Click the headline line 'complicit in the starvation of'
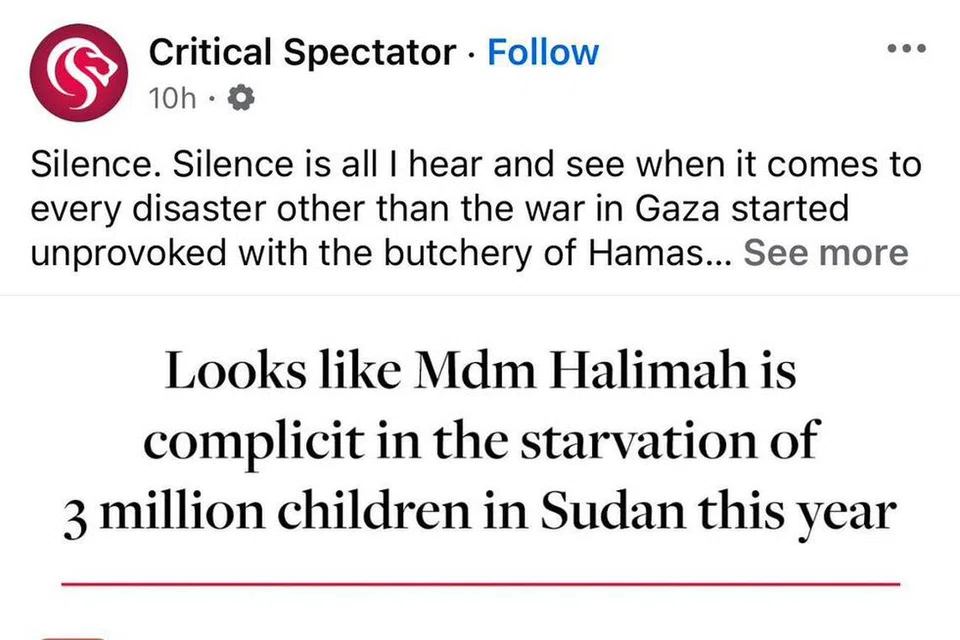 (480, 442)
